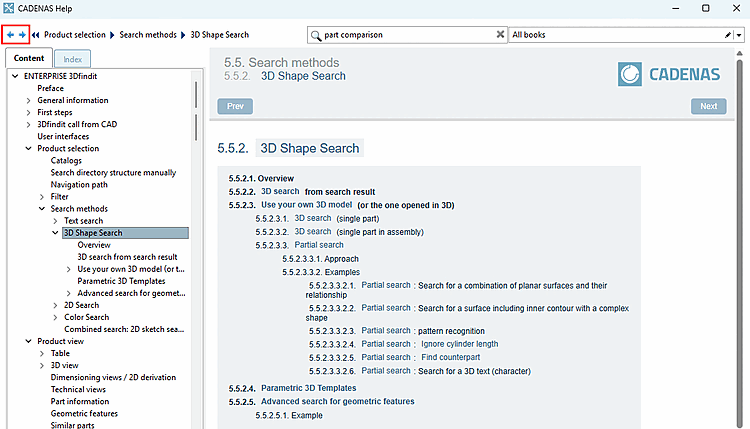Open 5.5.2.3.3.1. Approach link
The width and height of the screenshot is (750, 429).
320,259
